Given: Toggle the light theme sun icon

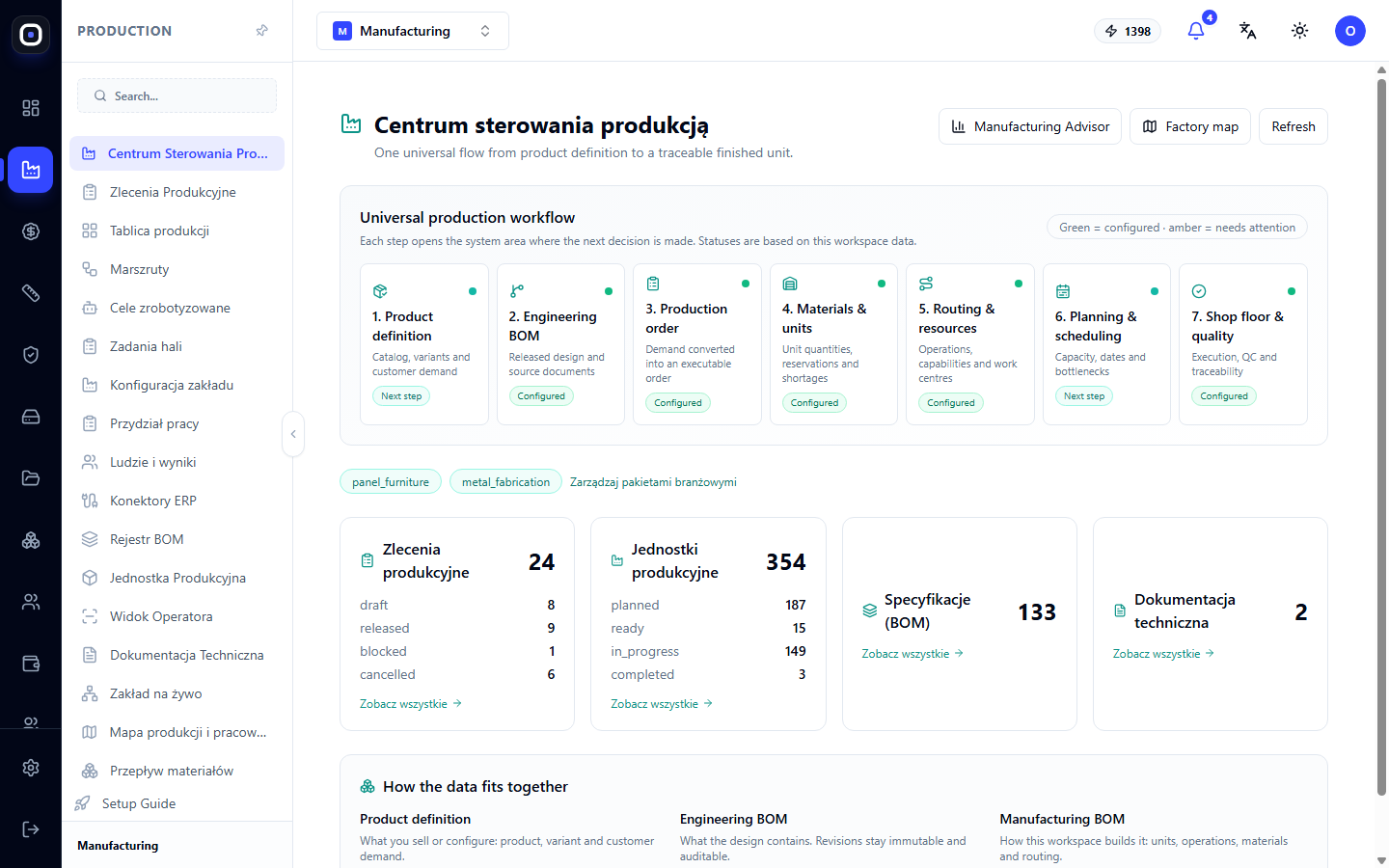Looking at the screenshot, I should point(1299,31).
